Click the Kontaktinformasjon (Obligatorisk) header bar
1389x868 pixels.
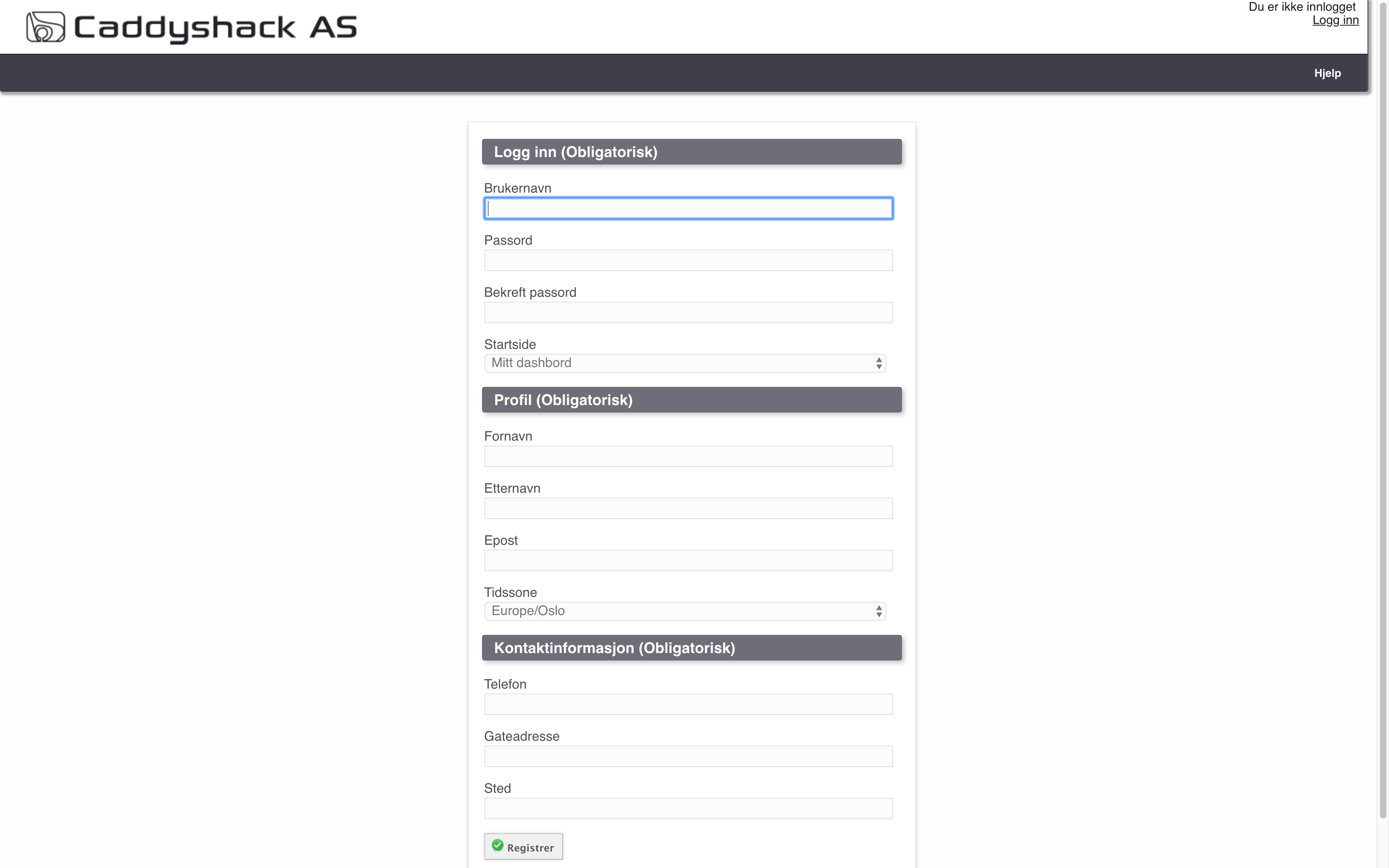[692, 648]
